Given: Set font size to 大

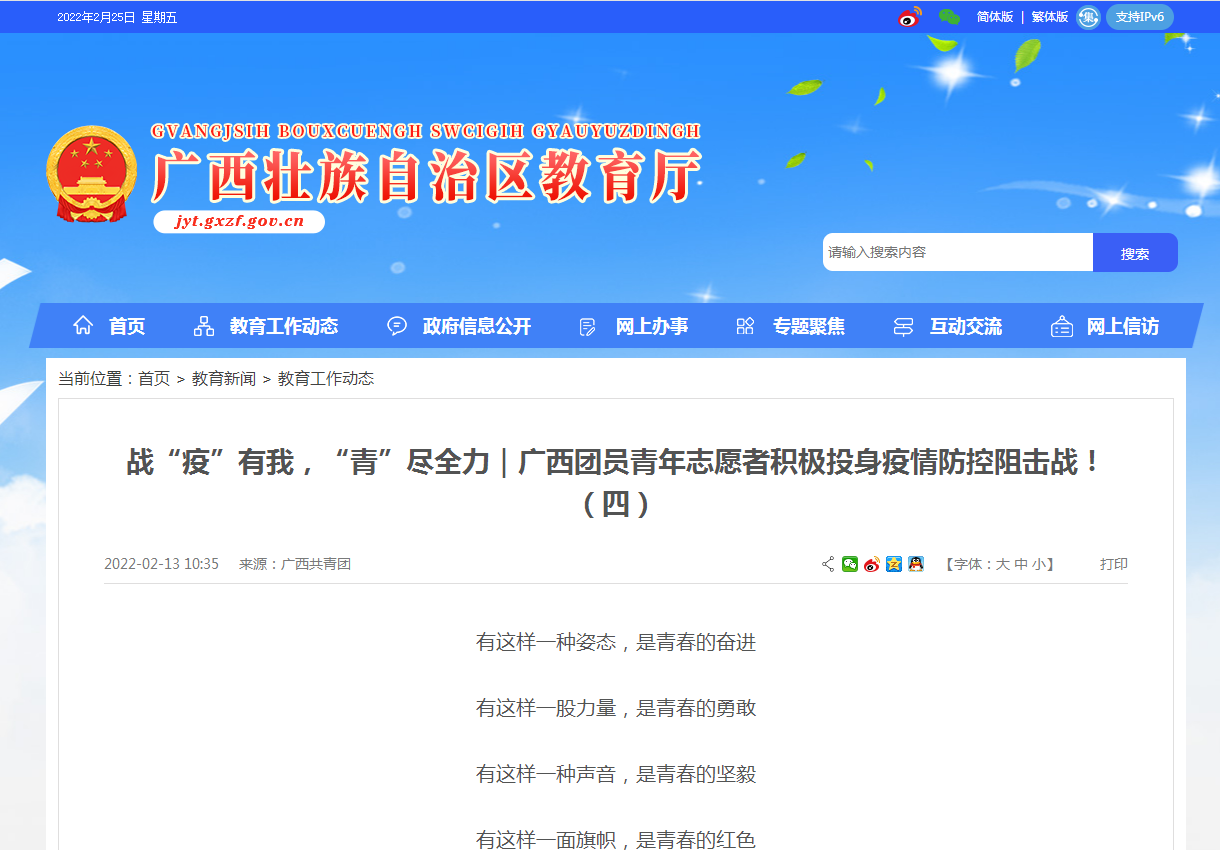Looking at the screenshot, I should point(1002,564).
